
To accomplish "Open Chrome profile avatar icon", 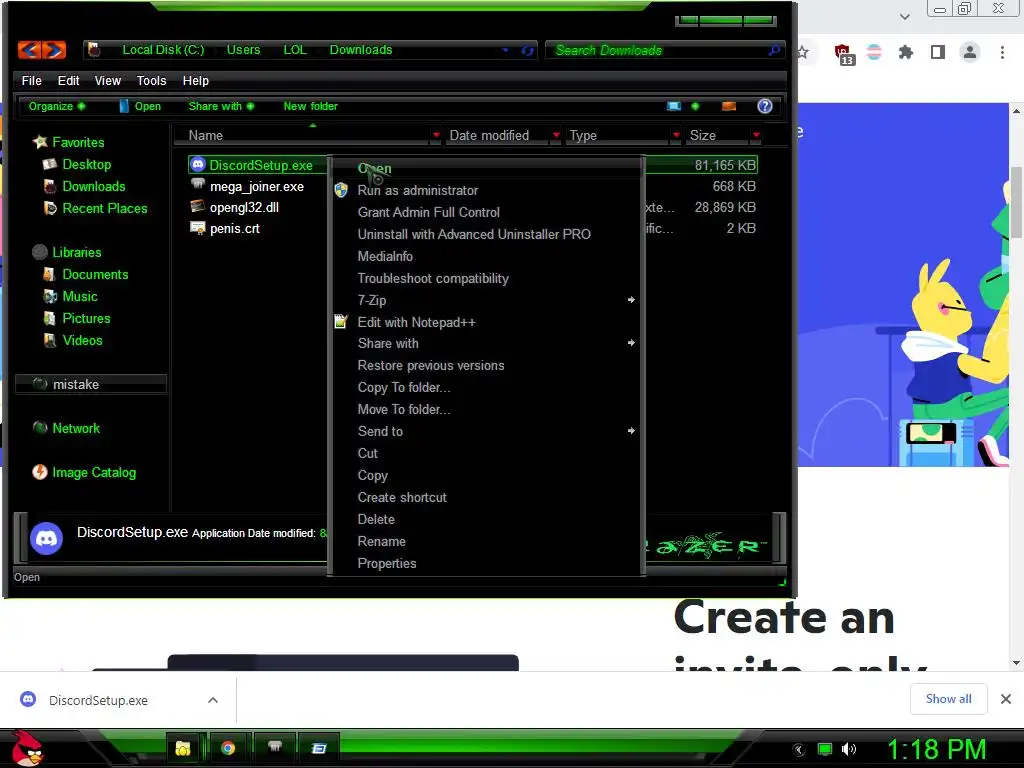I will tap(970, 52).
